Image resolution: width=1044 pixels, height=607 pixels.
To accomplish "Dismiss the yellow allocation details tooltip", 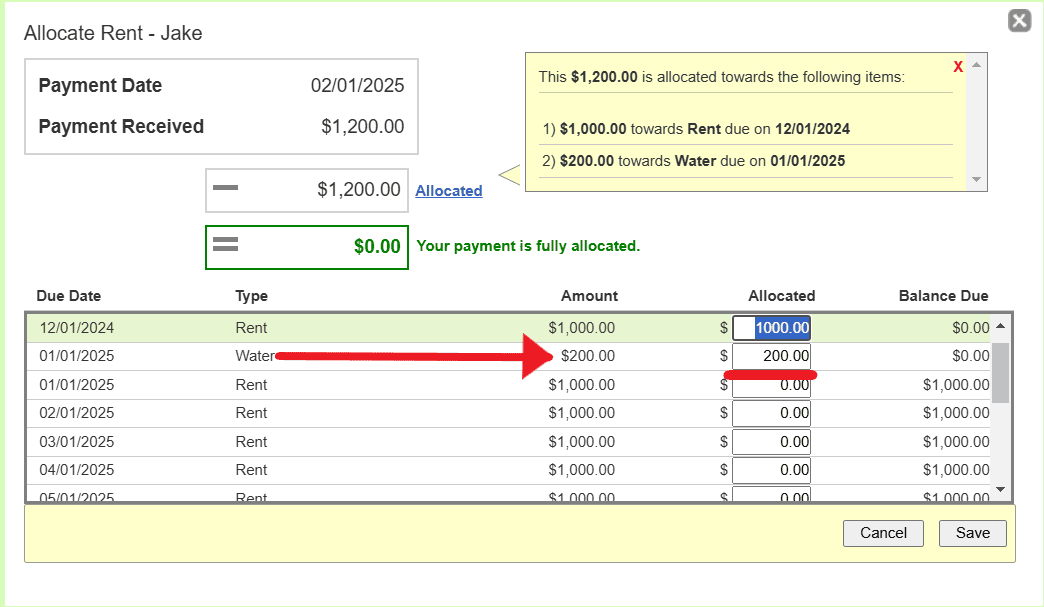I will [x=958, y=67].
